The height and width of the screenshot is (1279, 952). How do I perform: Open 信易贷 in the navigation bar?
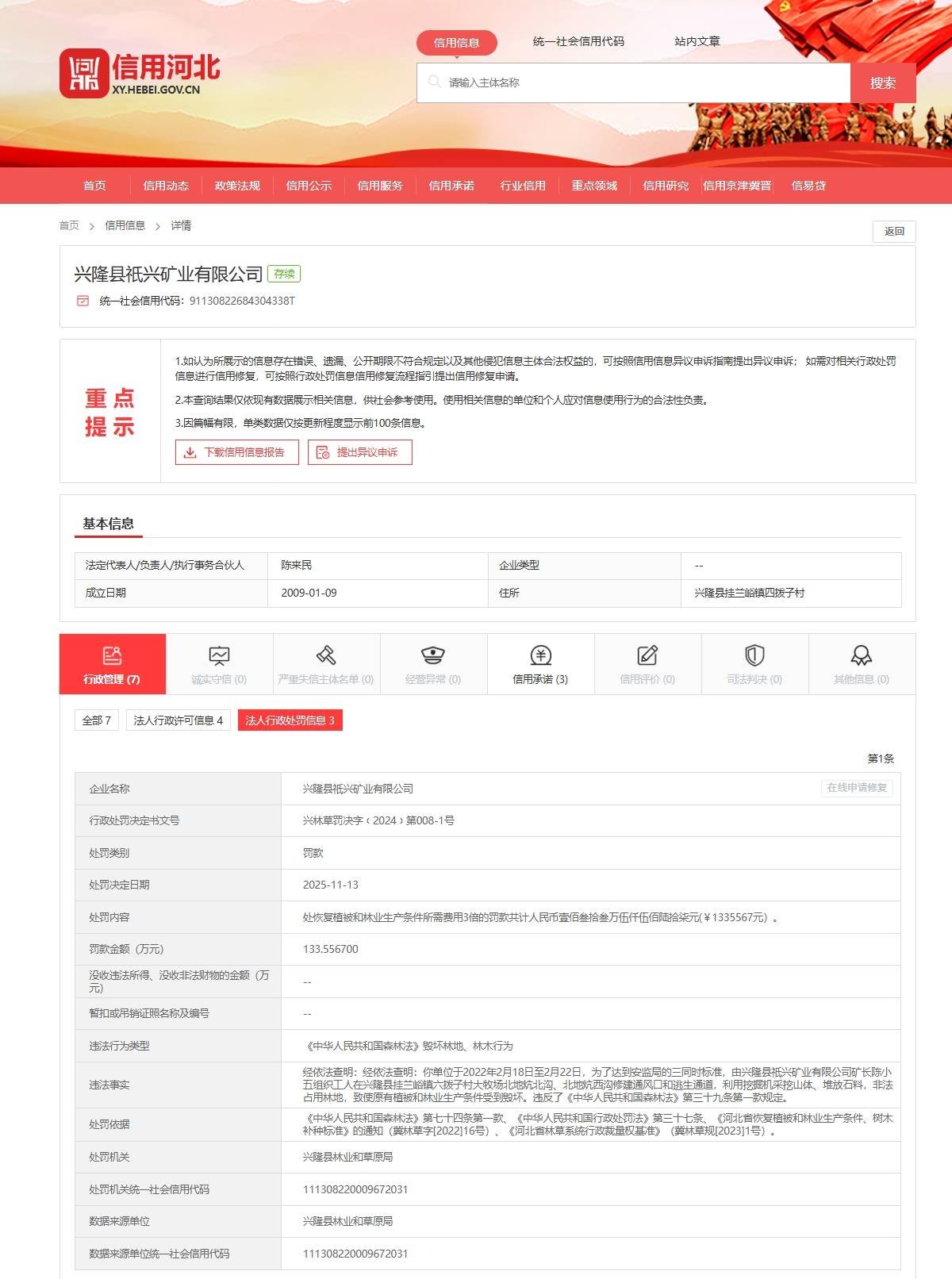click(x=808, y=186)
